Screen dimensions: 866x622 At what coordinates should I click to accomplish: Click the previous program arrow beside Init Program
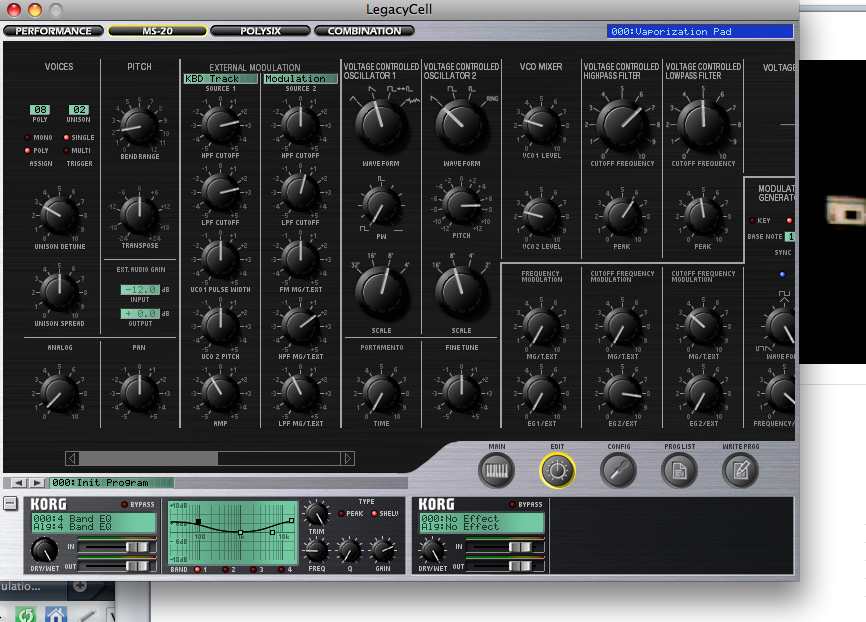(x=19, y=483)
